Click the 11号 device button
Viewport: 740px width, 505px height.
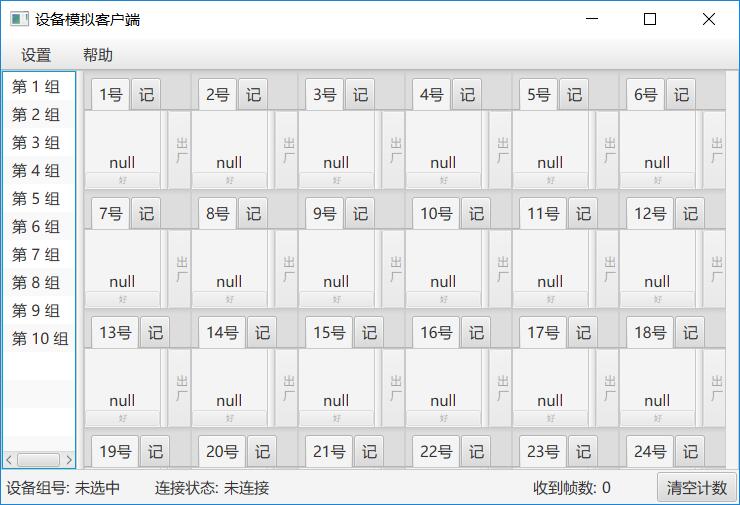543,213
